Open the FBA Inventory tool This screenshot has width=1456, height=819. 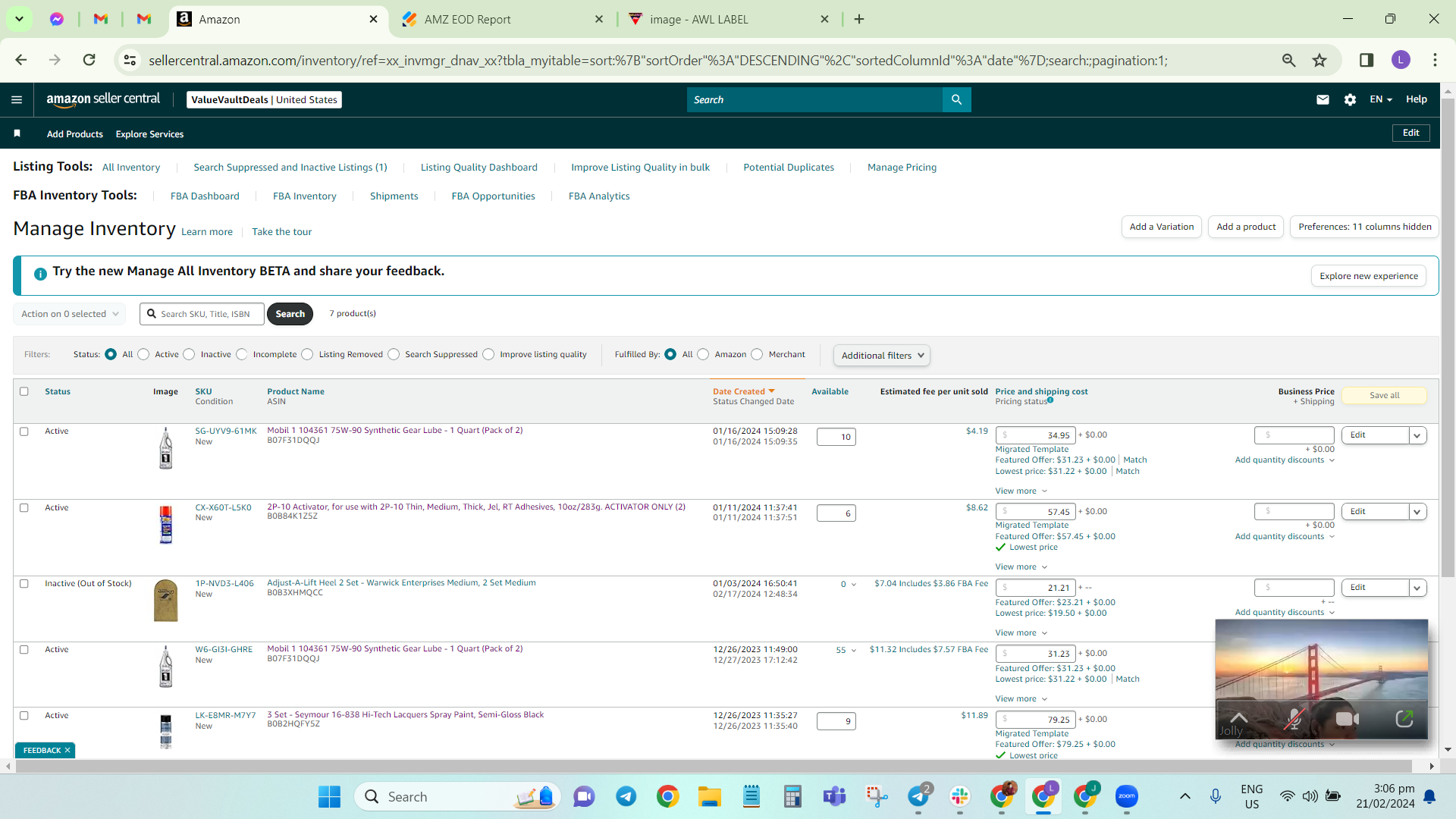point(304,196)
